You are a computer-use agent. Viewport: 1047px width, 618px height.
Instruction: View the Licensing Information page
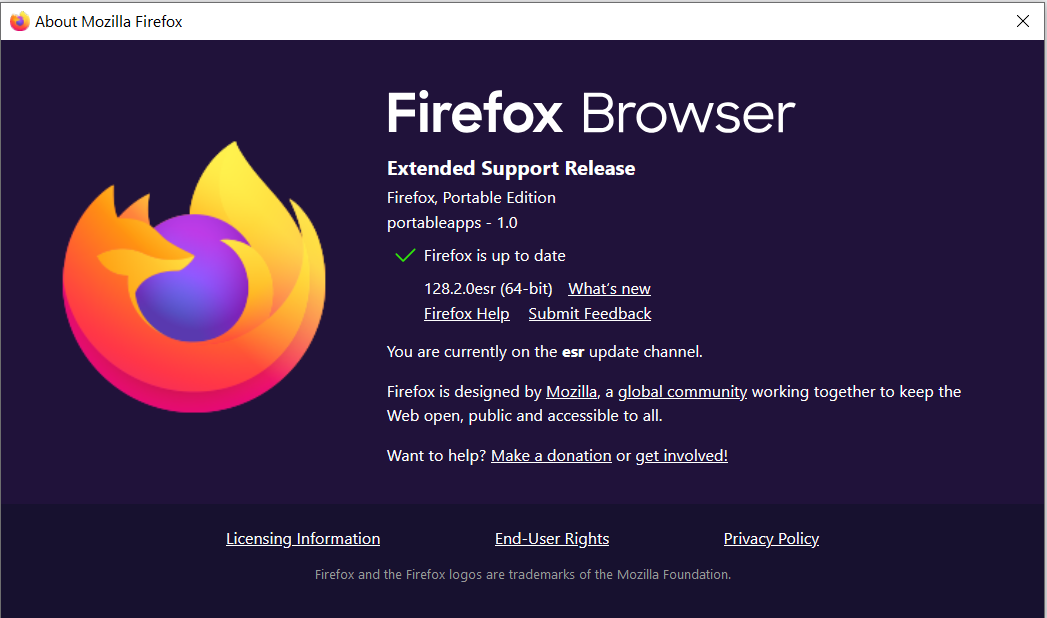click(303, 539)
